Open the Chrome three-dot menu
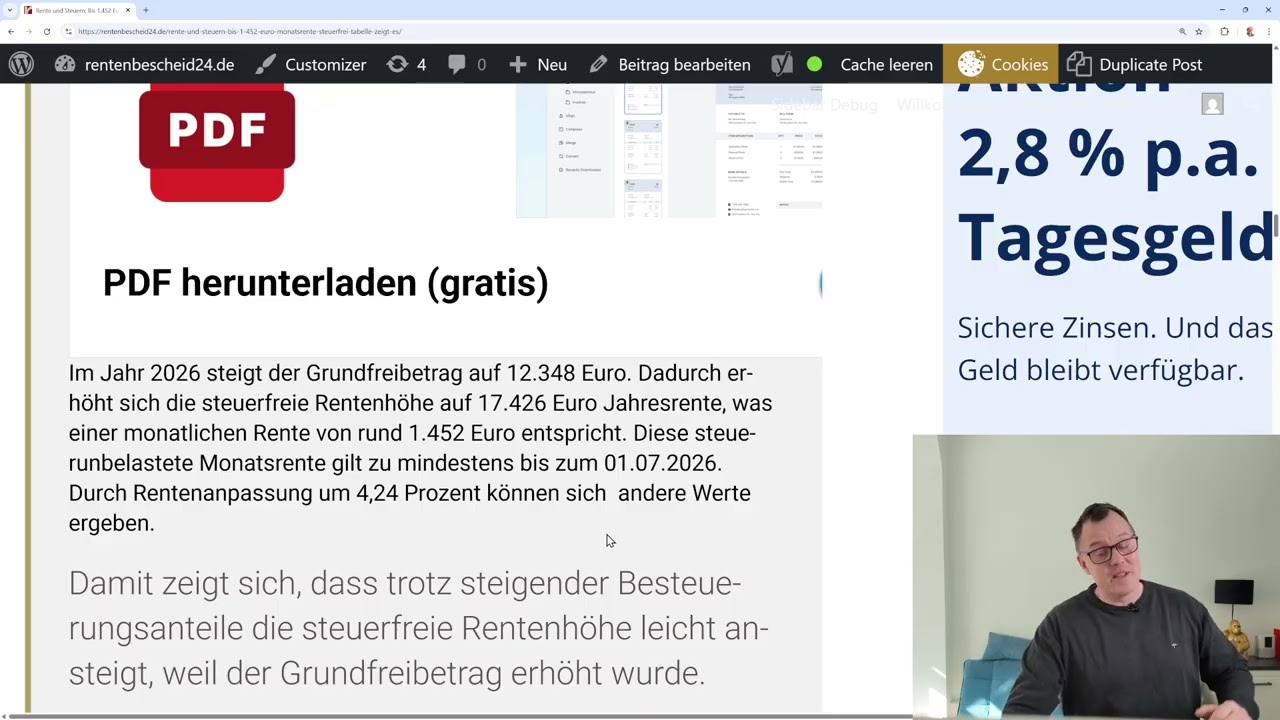Image resolution: width=1280 pixels, height=720 pixels. coord(1268,31)
